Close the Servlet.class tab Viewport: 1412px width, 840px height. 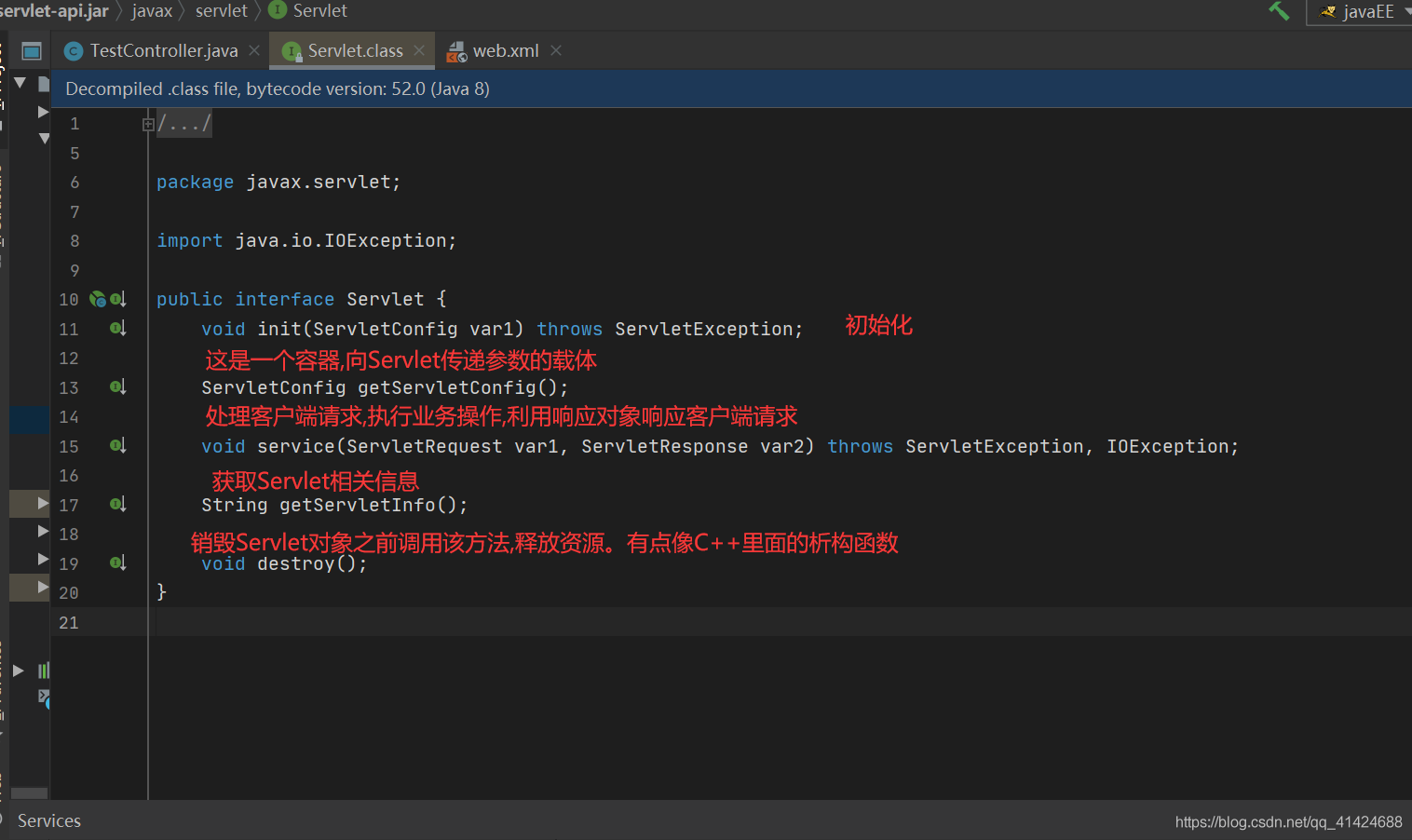pos(419,50)
